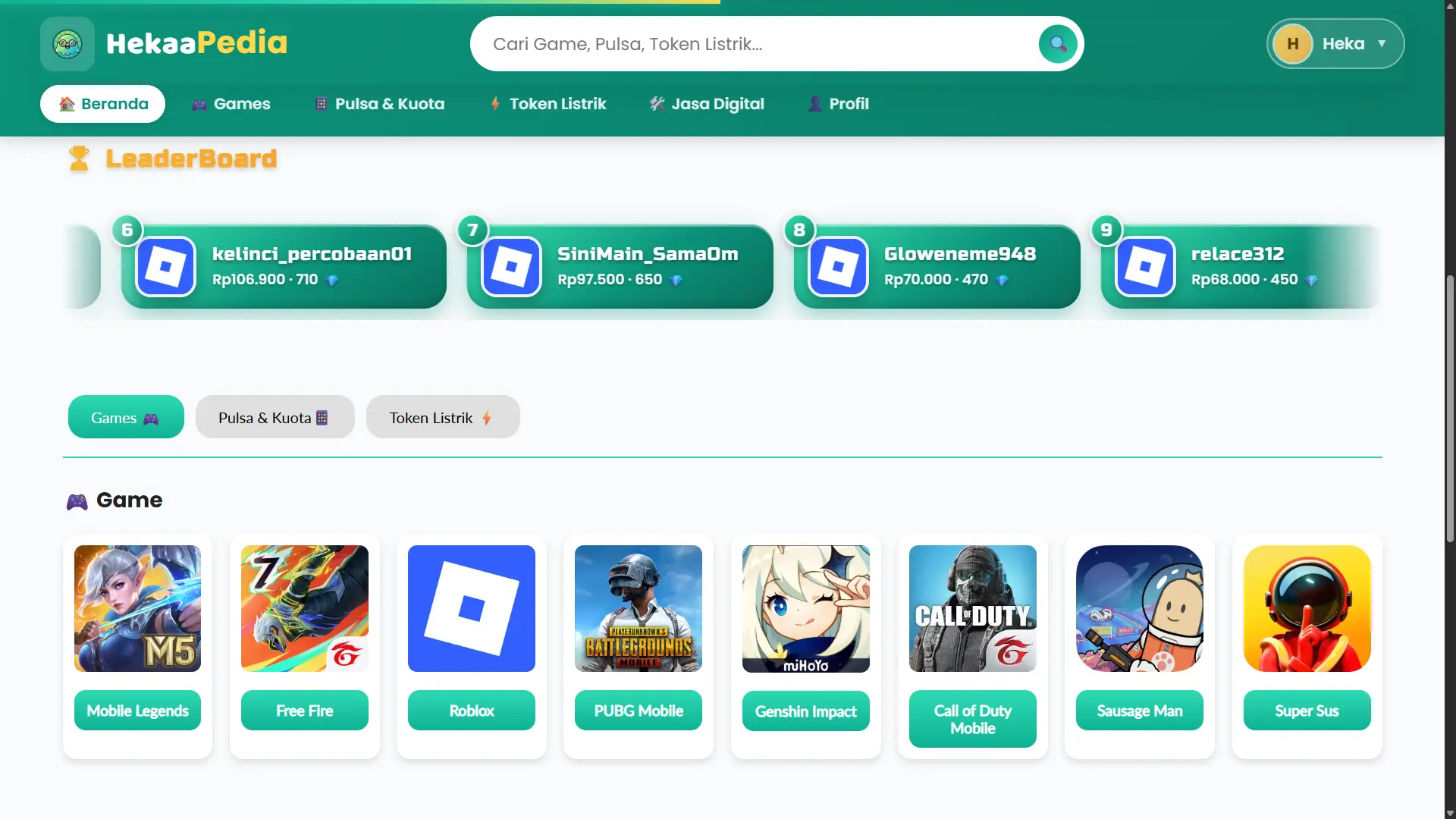Image resolution: width=1456 pixels, height=819 pixels.
Task: Click the LeaderBoard trophy icon
Action: (79, 158)
